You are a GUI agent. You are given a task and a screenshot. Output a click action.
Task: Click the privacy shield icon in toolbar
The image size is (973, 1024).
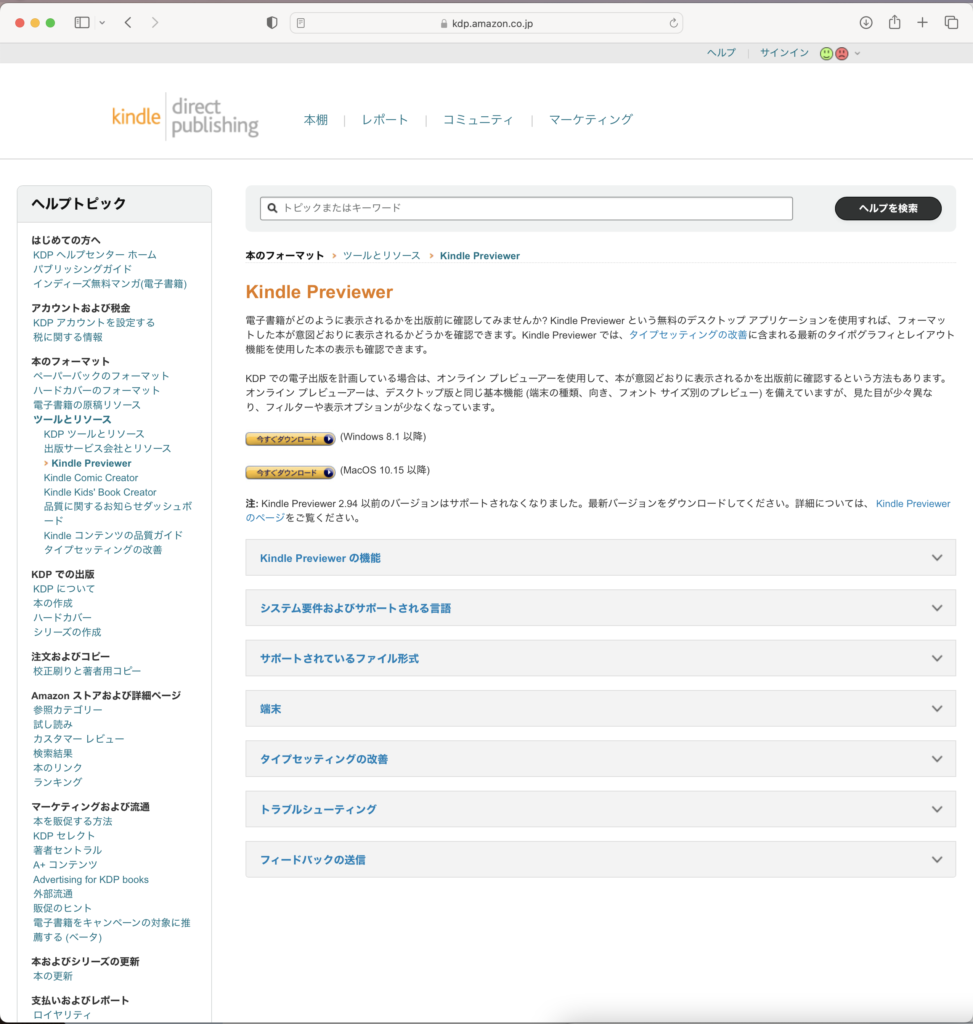point(272,22)
